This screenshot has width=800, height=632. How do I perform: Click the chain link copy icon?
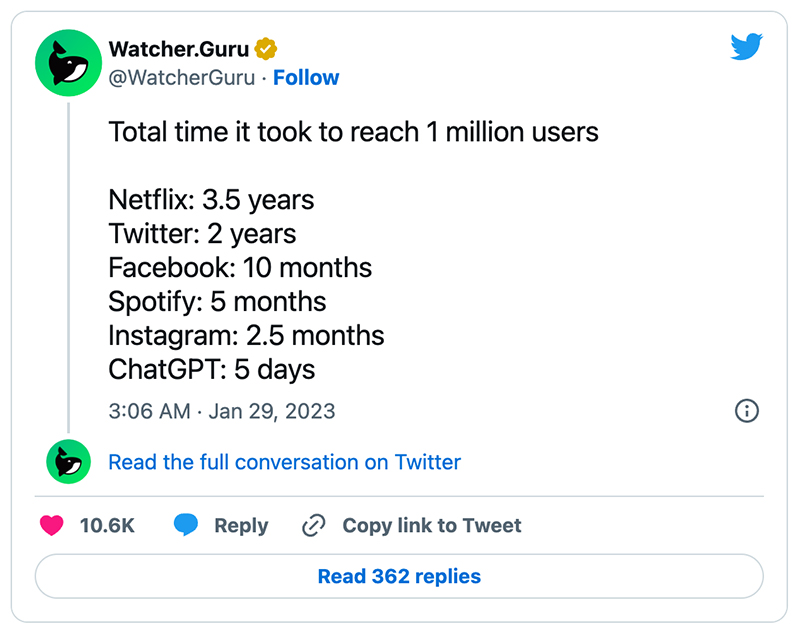pos(313,525)
